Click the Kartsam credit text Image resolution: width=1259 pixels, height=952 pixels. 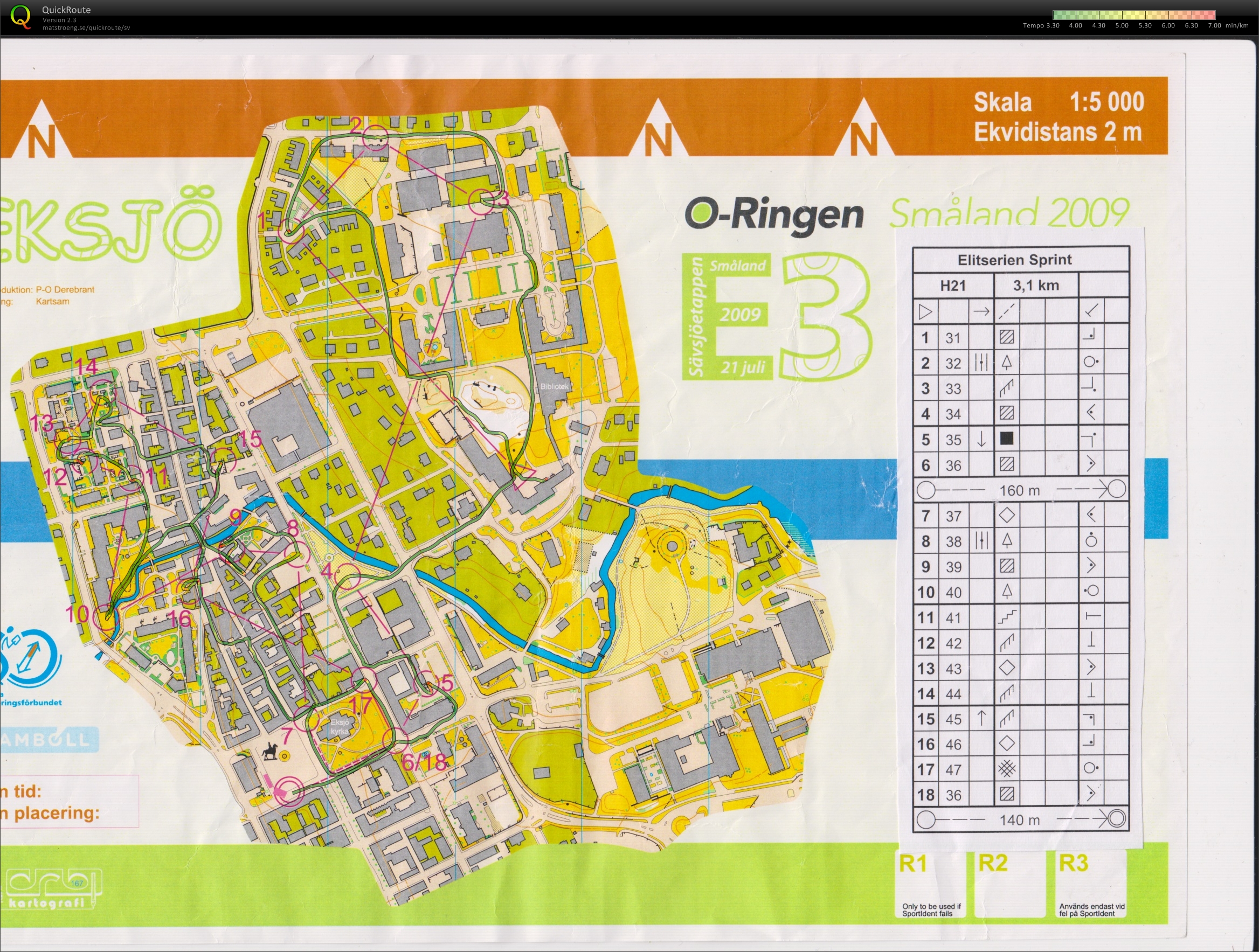coord(52,301)
